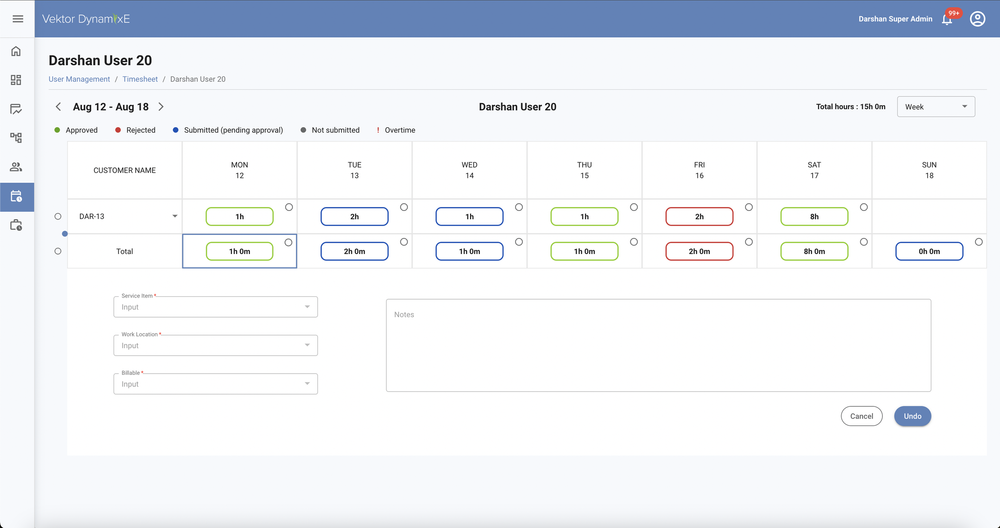
Task: Click the Rejected legend red dot
Action: point(118,130)
